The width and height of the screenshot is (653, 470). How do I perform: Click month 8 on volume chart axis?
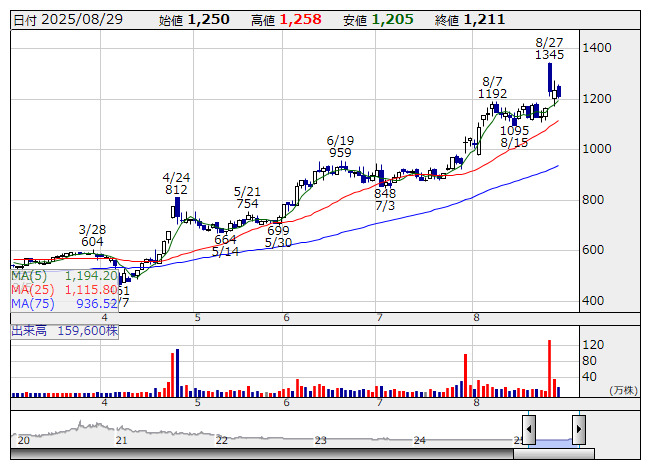click(x=476, y=403)
